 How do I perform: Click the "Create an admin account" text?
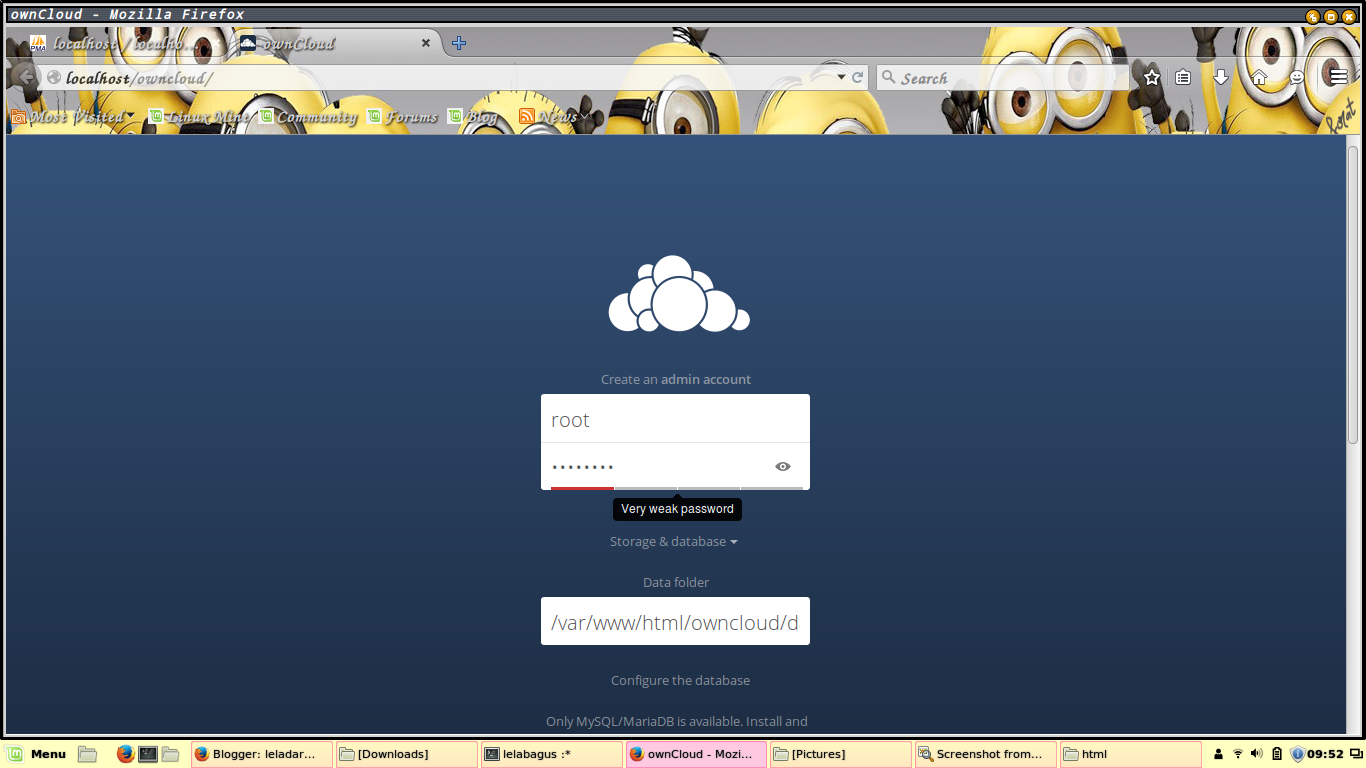point(676,379)
